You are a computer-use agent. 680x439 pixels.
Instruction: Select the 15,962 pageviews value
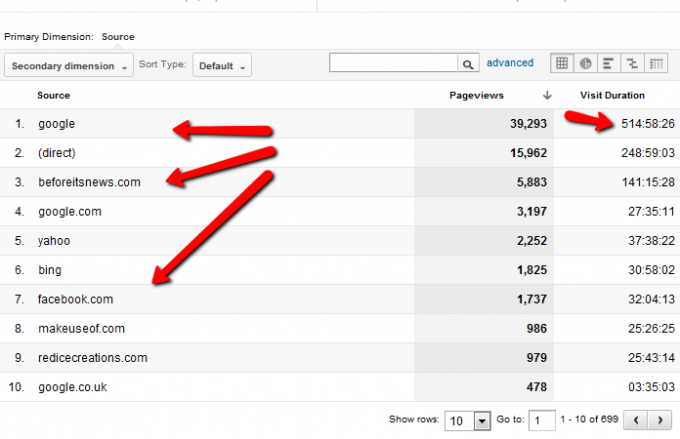click(528, 153)
